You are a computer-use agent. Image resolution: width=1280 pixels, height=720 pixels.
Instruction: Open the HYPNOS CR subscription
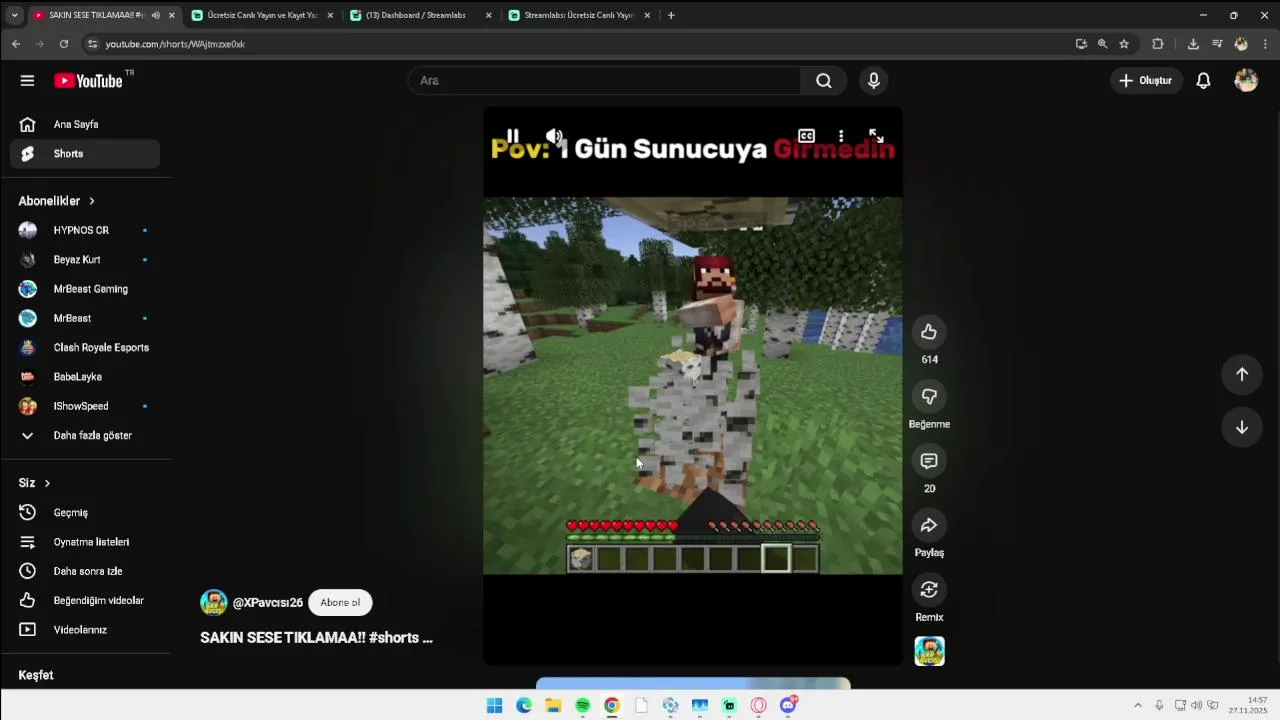[85, 230]
